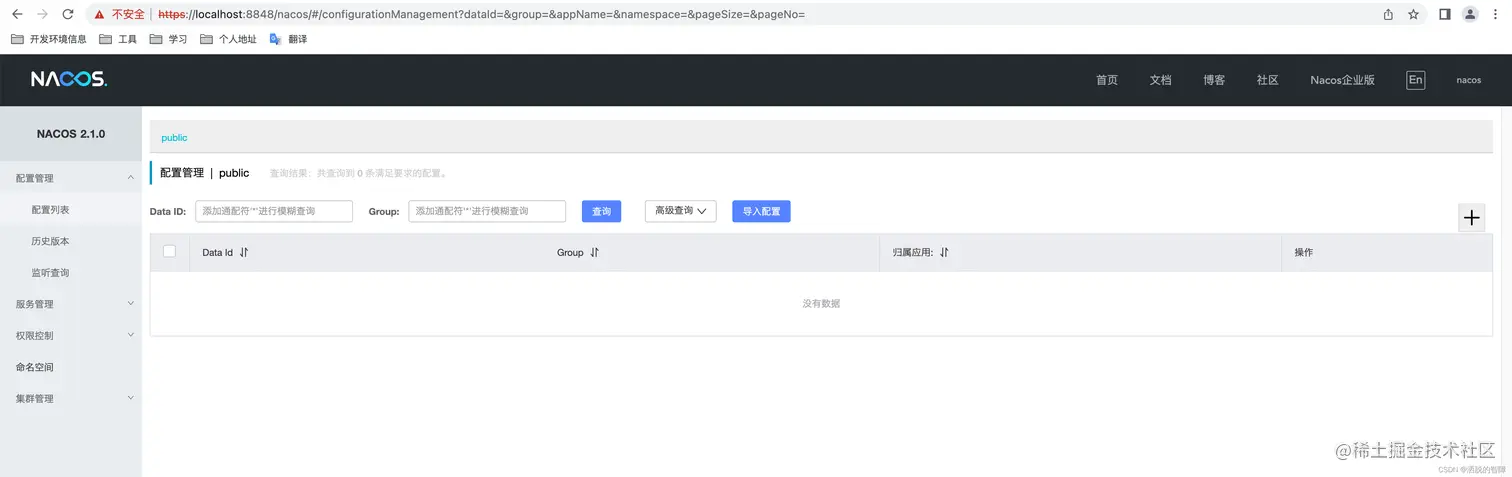The image size is (1512, 477).
Task: Sort by 归属应用 column
Action: pyautogui.click(x=944, y=253)
